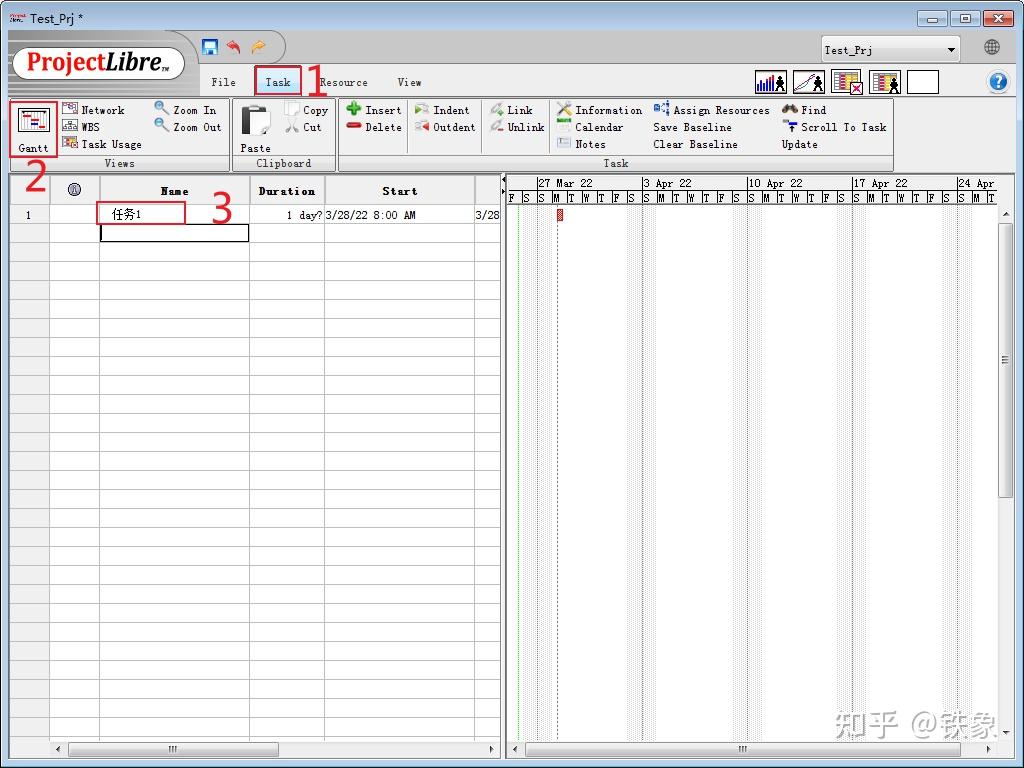Show the histogram sub-view icon

771,82
